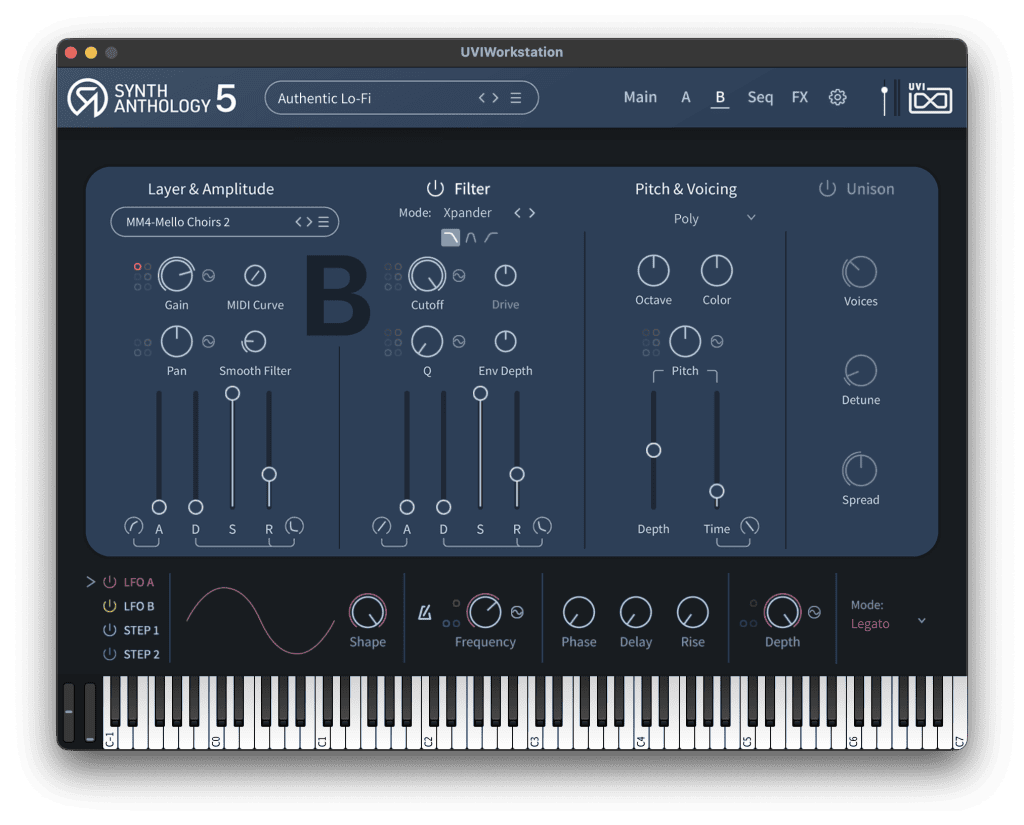Open the MM4-Mello Choirs 2 list icon
This screenshot has height=825, width=1024.
click(x=323, y=222)
